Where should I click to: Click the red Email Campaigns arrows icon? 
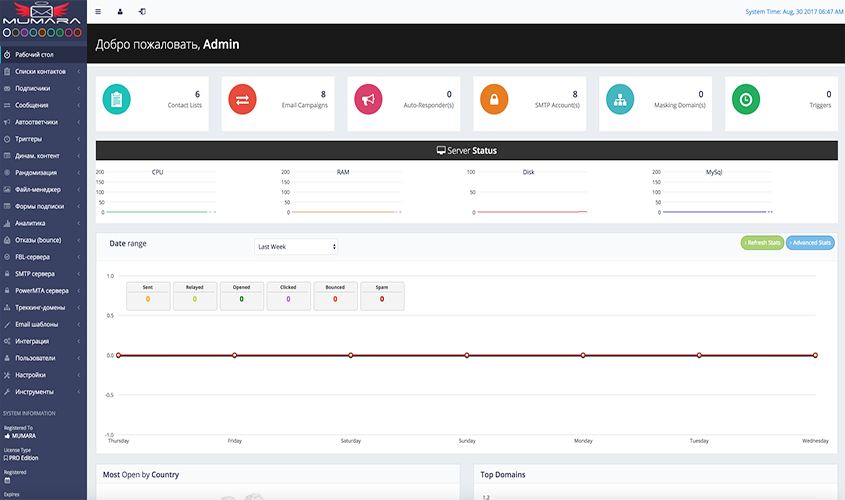[x=243, y=99]
